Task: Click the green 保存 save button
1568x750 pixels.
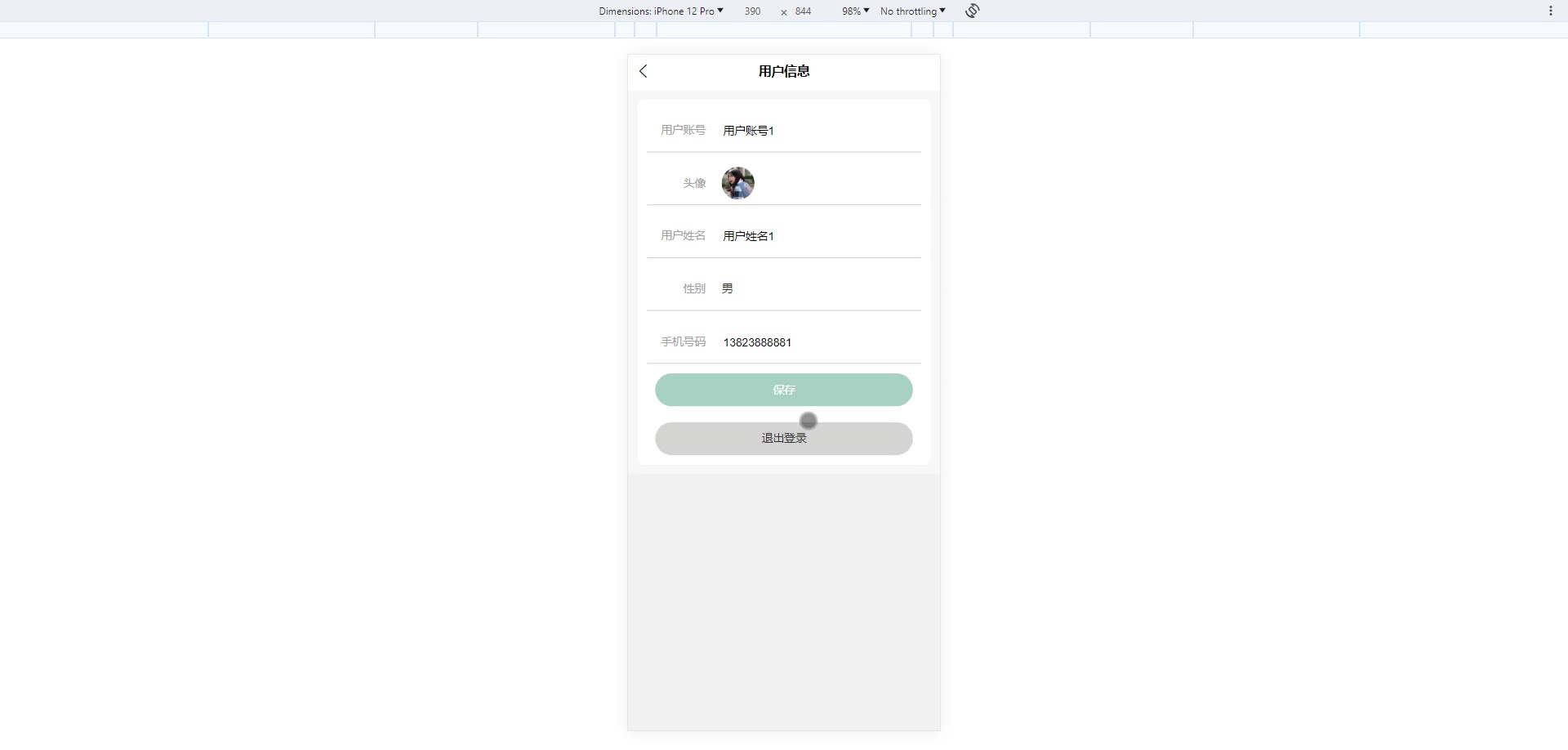Action: (783, 390)
